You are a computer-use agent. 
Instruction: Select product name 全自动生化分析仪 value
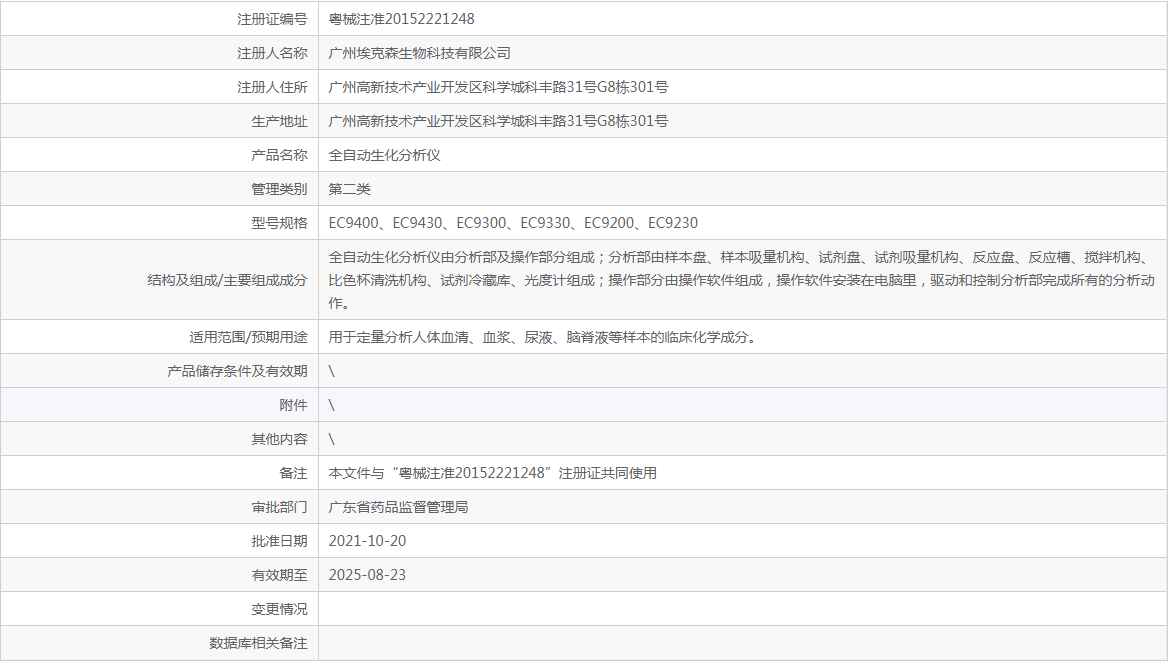(x=385, y=155)
